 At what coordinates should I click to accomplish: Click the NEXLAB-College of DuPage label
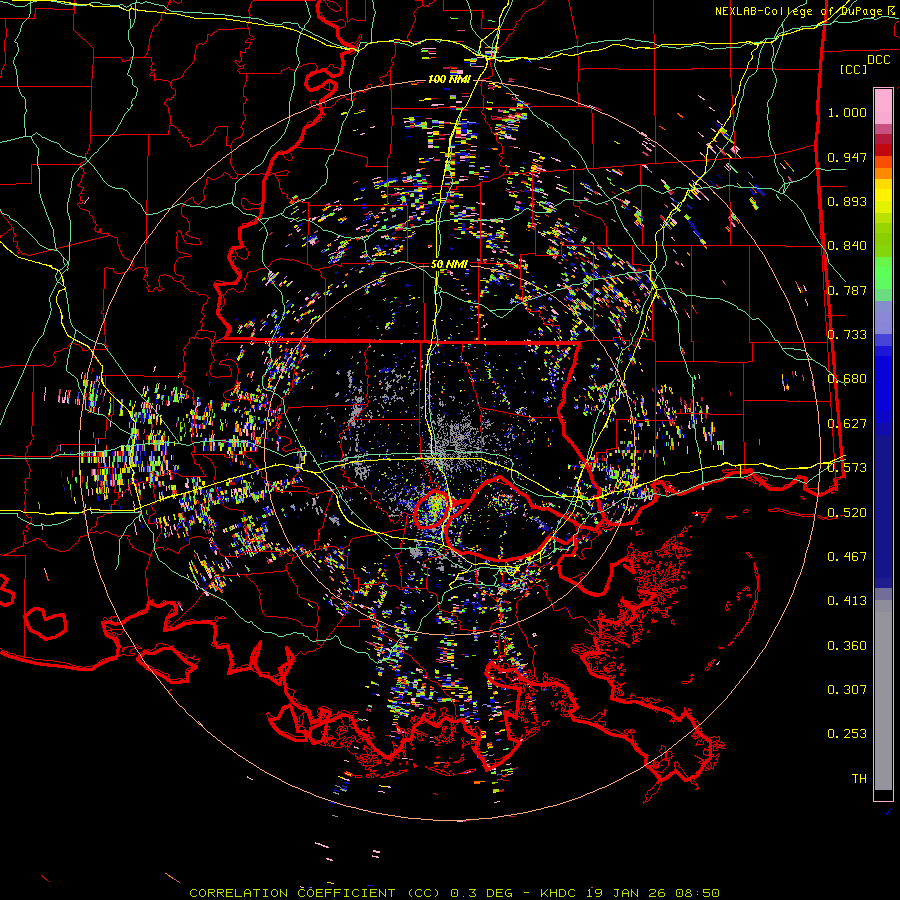[798, 11]
